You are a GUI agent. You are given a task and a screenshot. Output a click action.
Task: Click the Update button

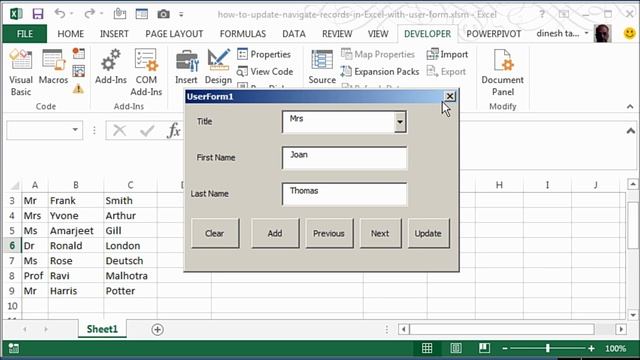pyautogui.click(x=428, y=233)
